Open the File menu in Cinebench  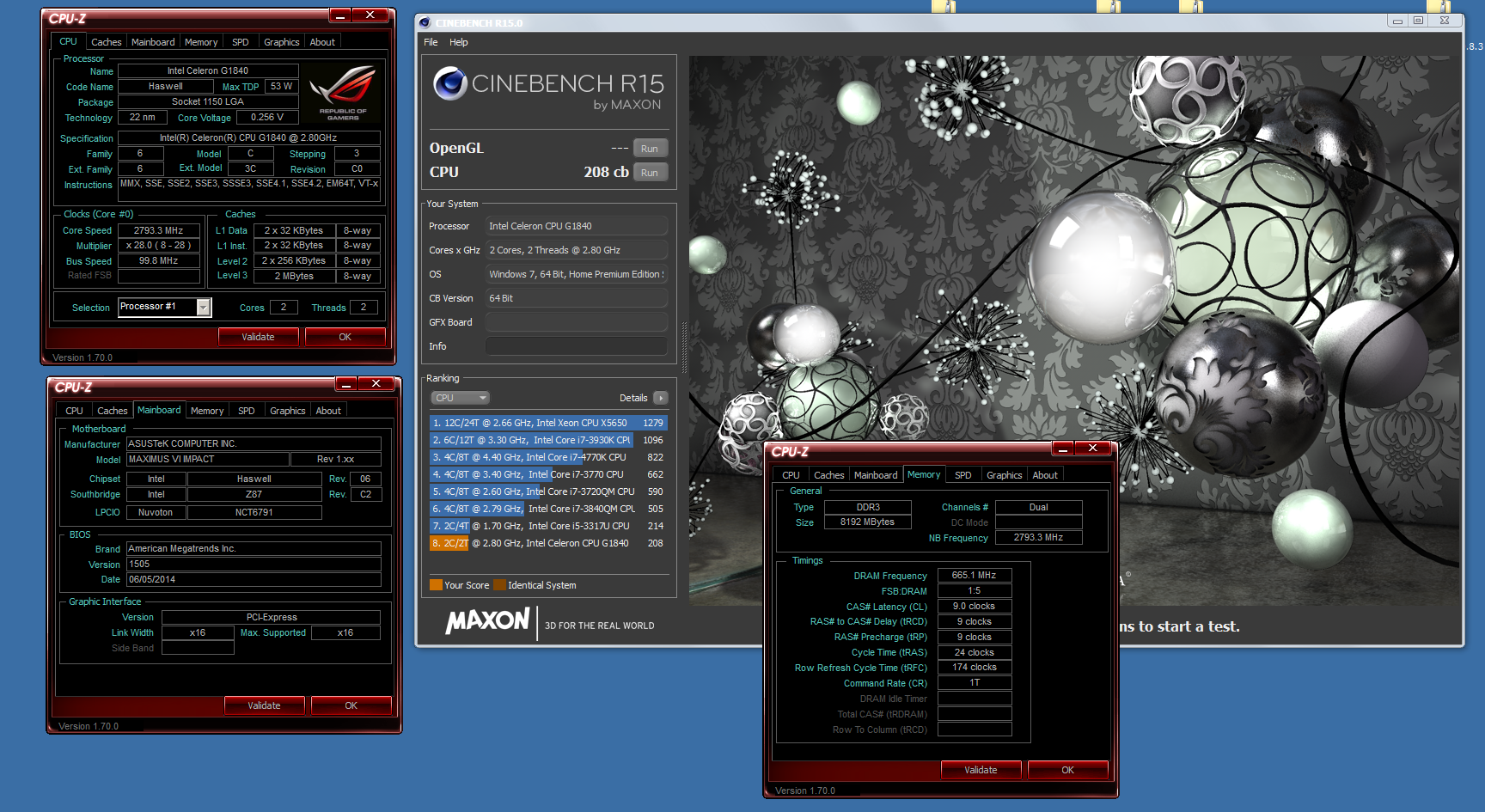(431, 42)
